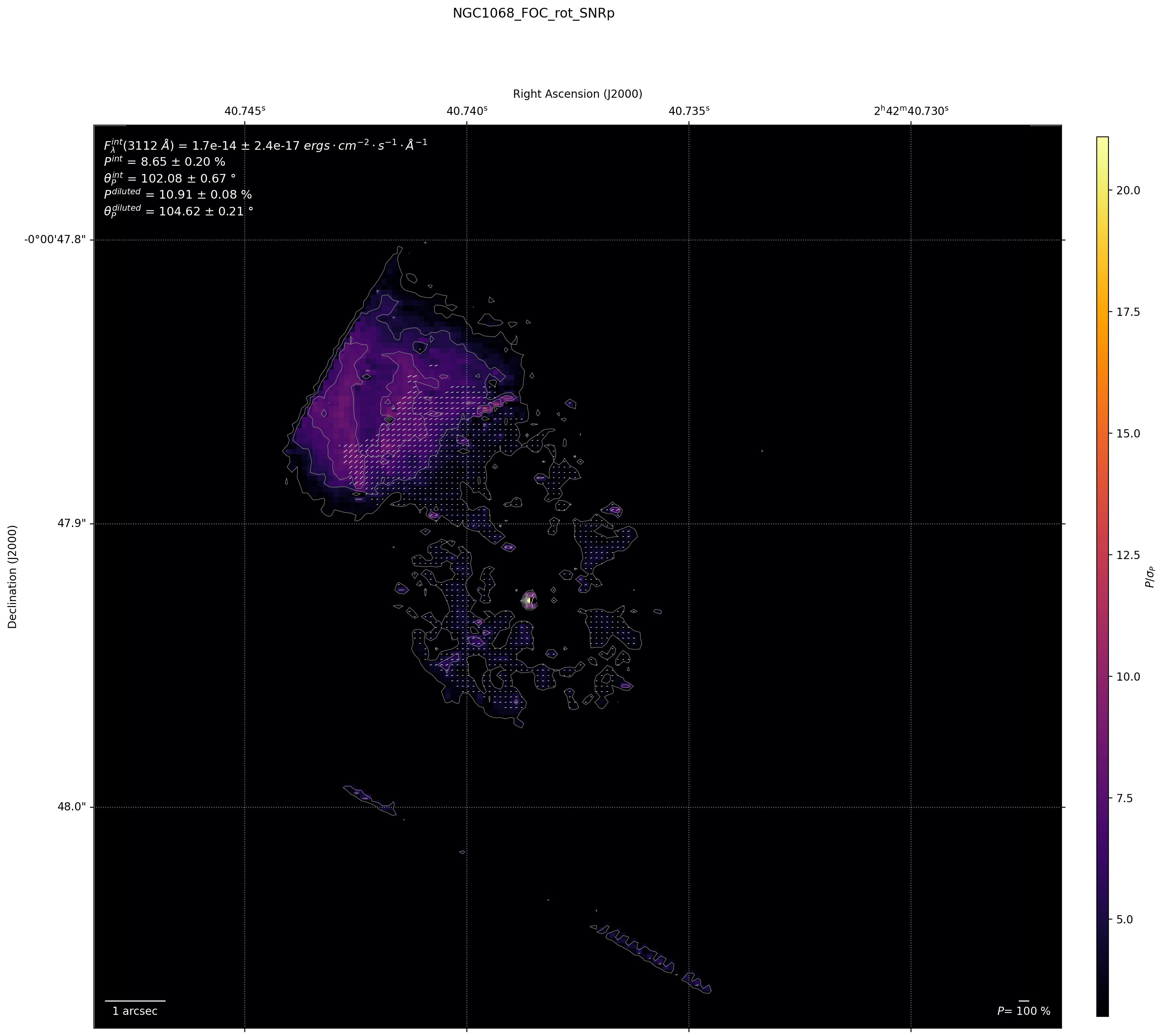Click the 20.0 colorbar tick label
Image resolution: width=1164 pixels, height=1036 pixels.
pyautogui.click(x=1128, y=190)
